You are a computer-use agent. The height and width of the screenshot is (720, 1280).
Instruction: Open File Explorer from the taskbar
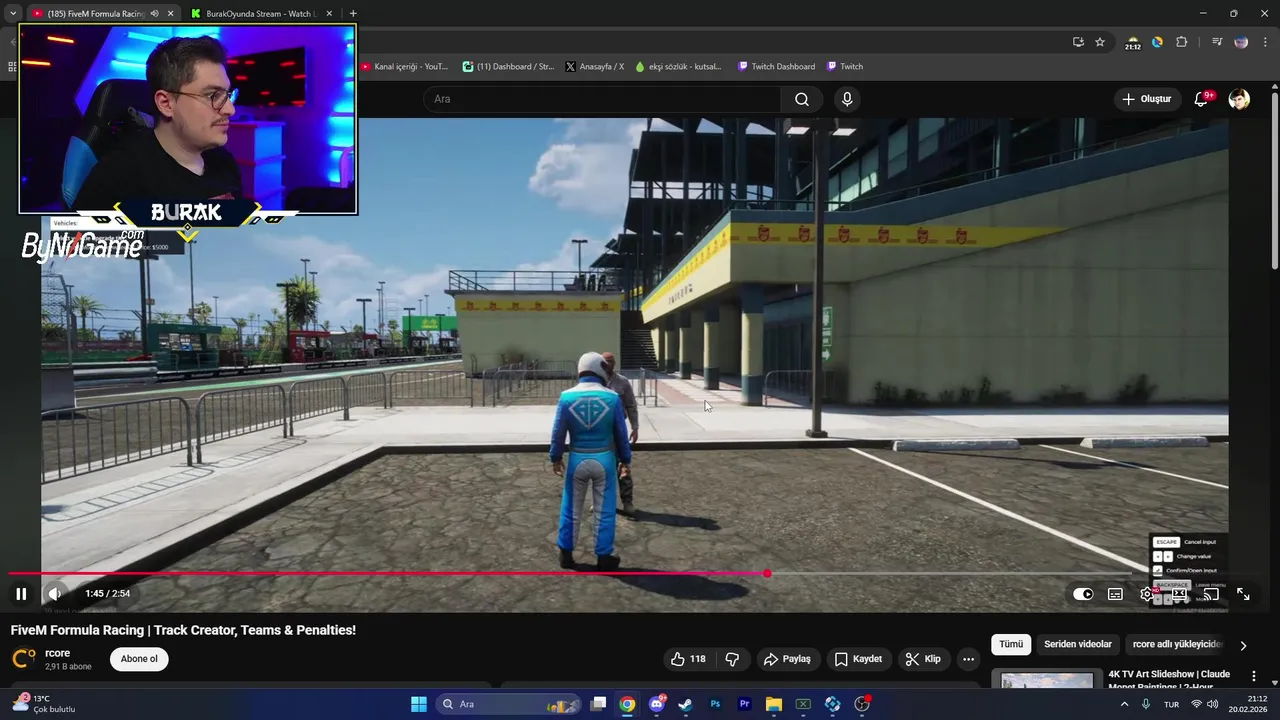[x=773, y=704]
